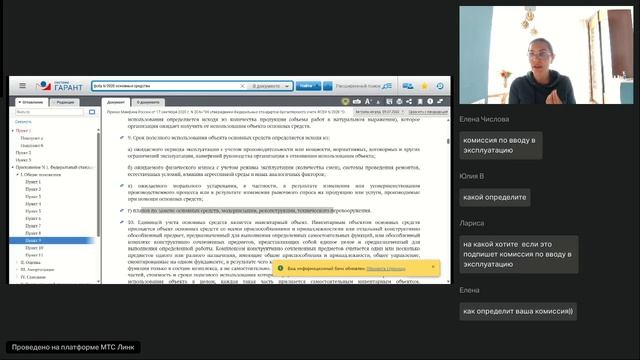Select Пункт 8 in contents tree
This screenshot has width=640, height=360.
[33, 233]
